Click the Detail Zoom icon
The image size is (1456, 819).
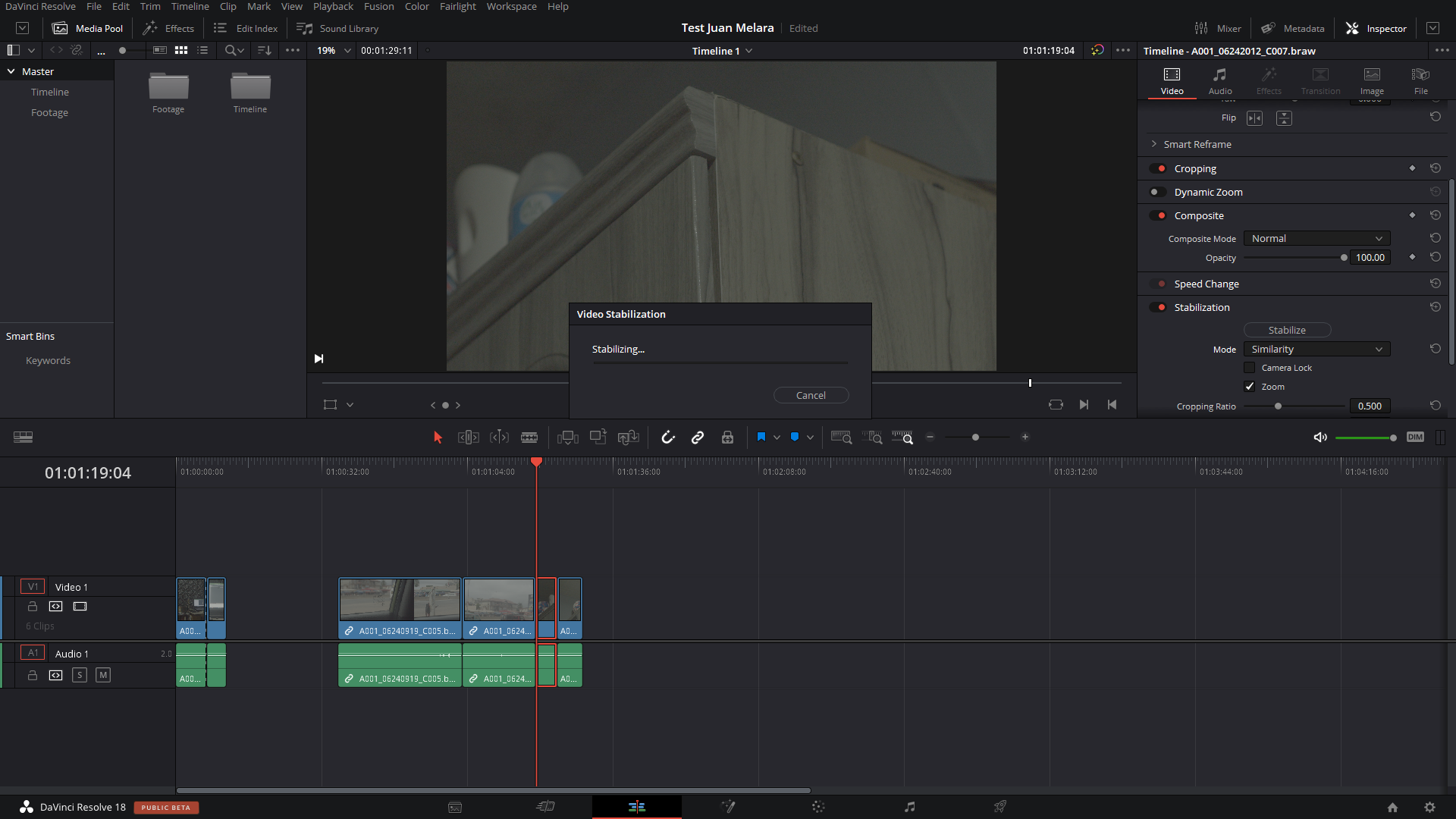point(871,438)
